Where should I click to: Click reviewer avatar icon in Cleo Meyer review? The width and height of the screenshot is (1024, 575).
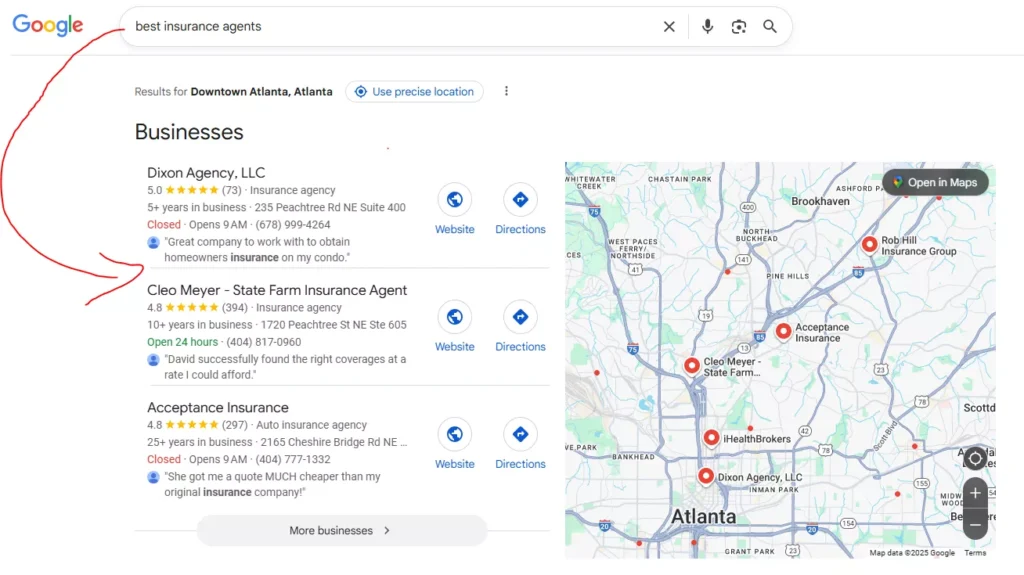pyautogui.click(x=153, y=360)
